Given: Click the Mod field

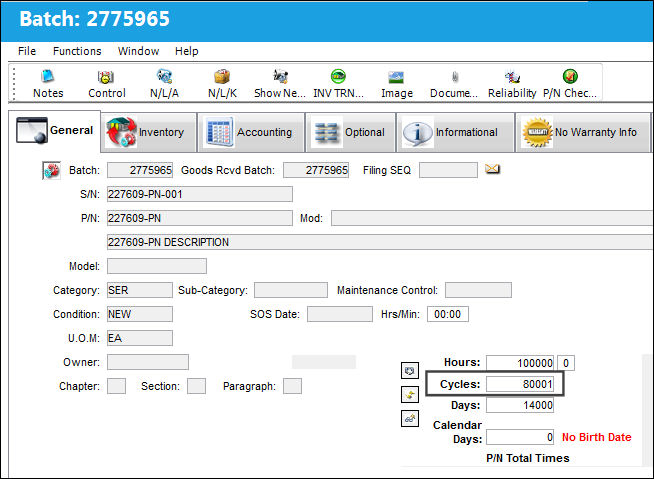Looking at the screenshot, I should click(492, 218).
